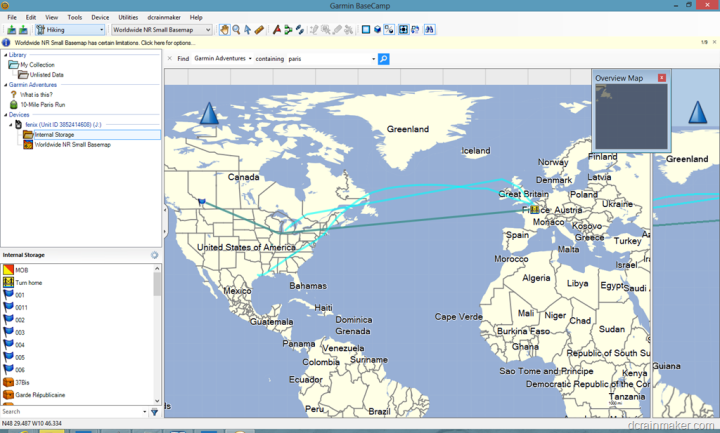The height and width of the screenshot is (433, 720).
Task: Select the arrow Select tool
Action: [248, 30]
